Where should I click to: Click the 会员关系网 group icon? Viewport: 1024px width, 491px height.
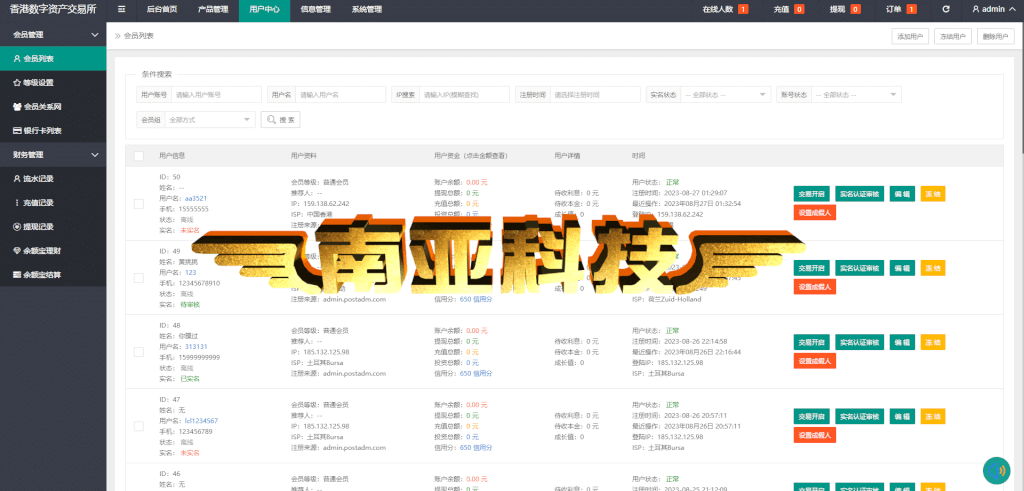pyautogui.click(x=17, y=106)
